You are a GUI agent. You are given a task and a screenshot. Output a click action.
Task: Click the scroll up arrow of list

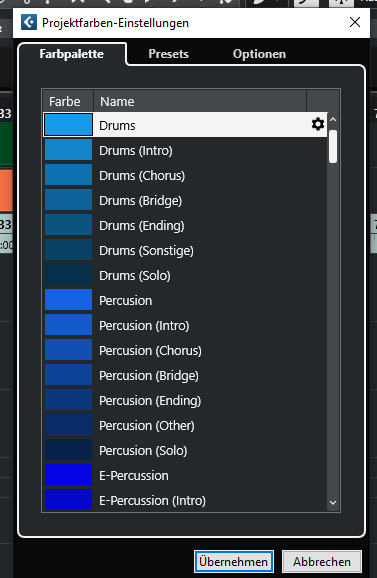(x=333, y=119)
